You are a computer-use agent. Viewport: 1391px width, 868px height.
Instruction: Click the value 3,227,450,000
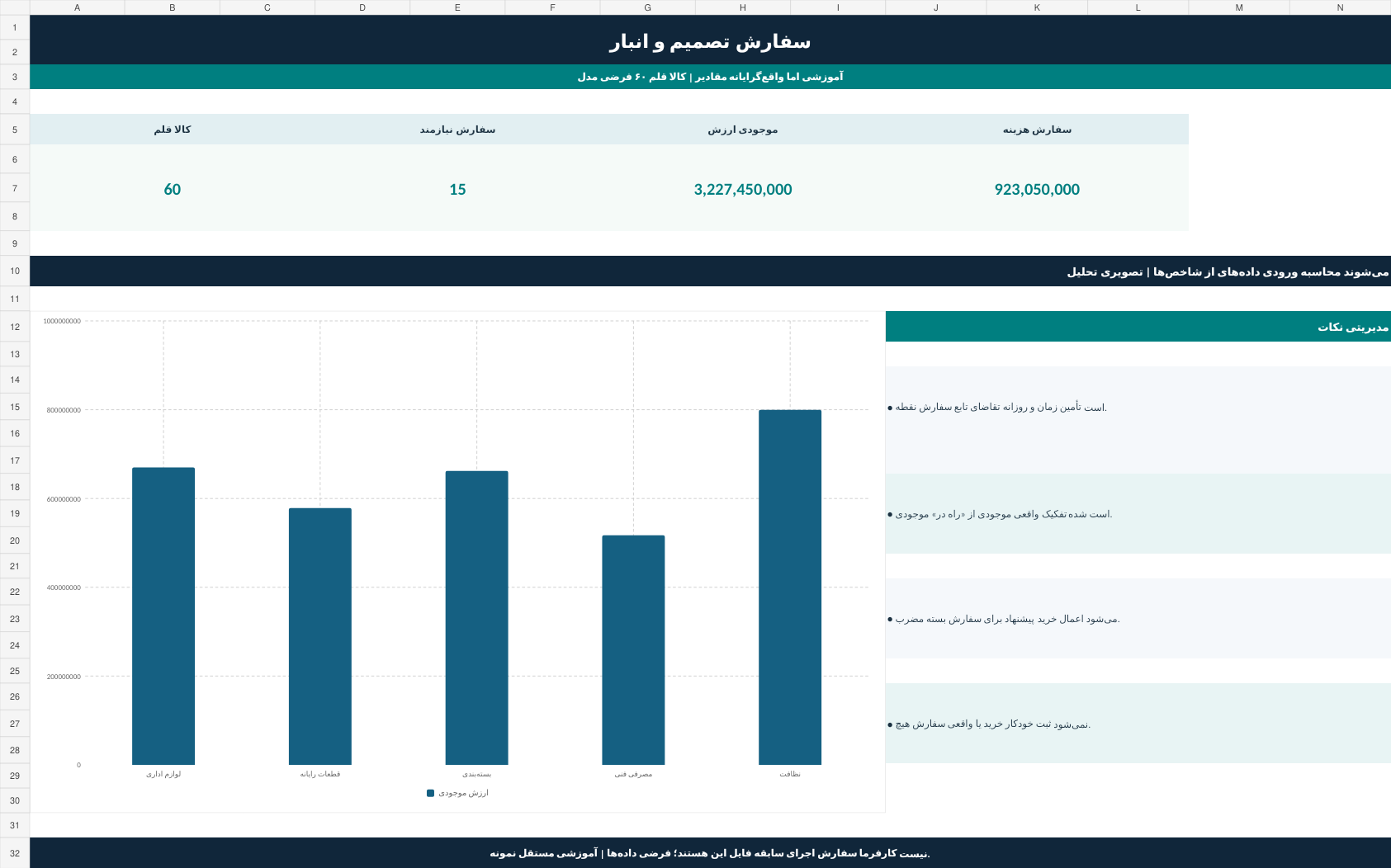pyautogui.click(x=743, y=189)
